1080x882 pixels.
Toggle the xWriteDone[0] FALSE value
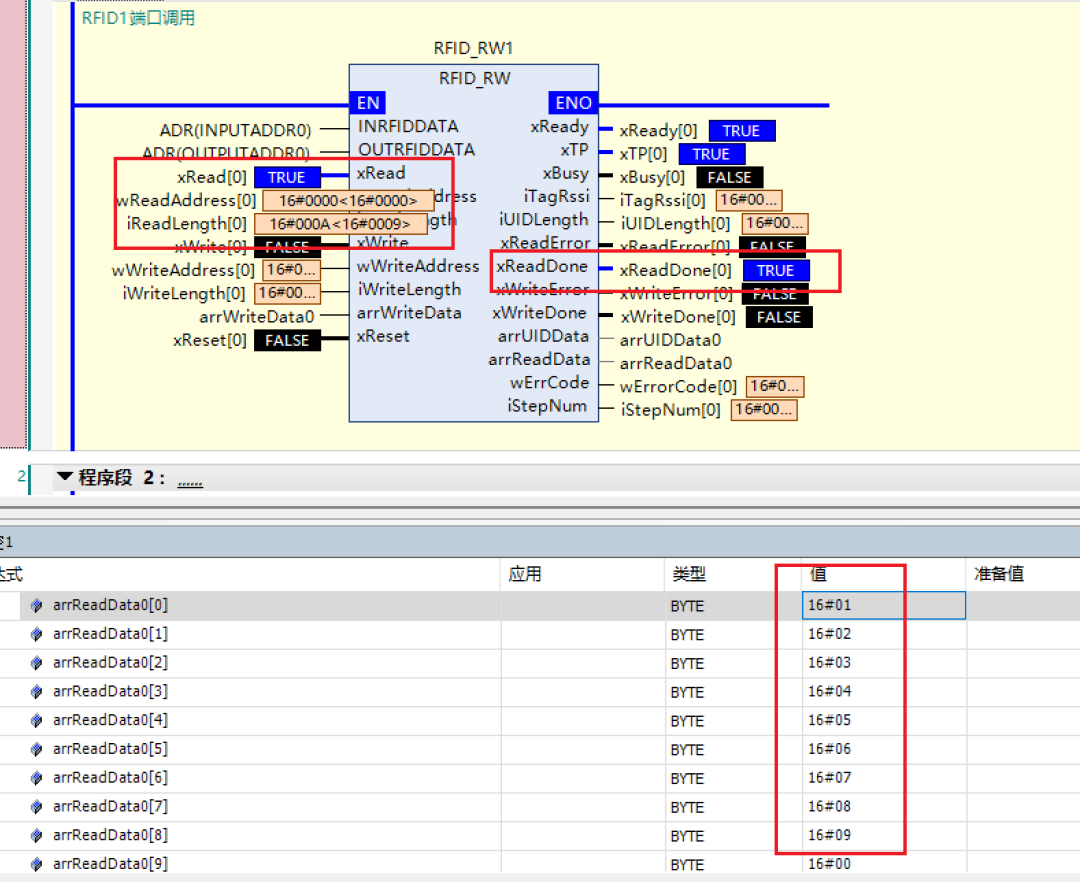(x=779, y=317)
